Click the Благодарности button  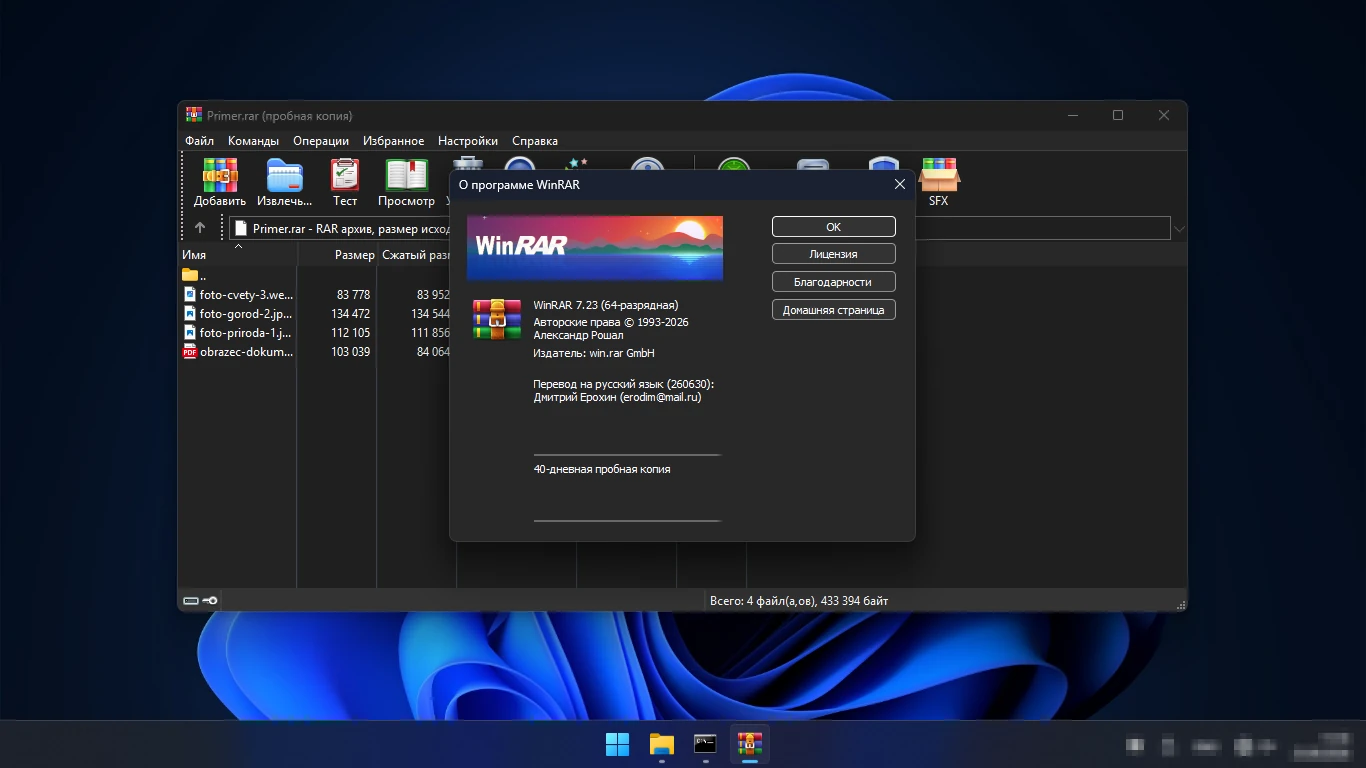834,282
